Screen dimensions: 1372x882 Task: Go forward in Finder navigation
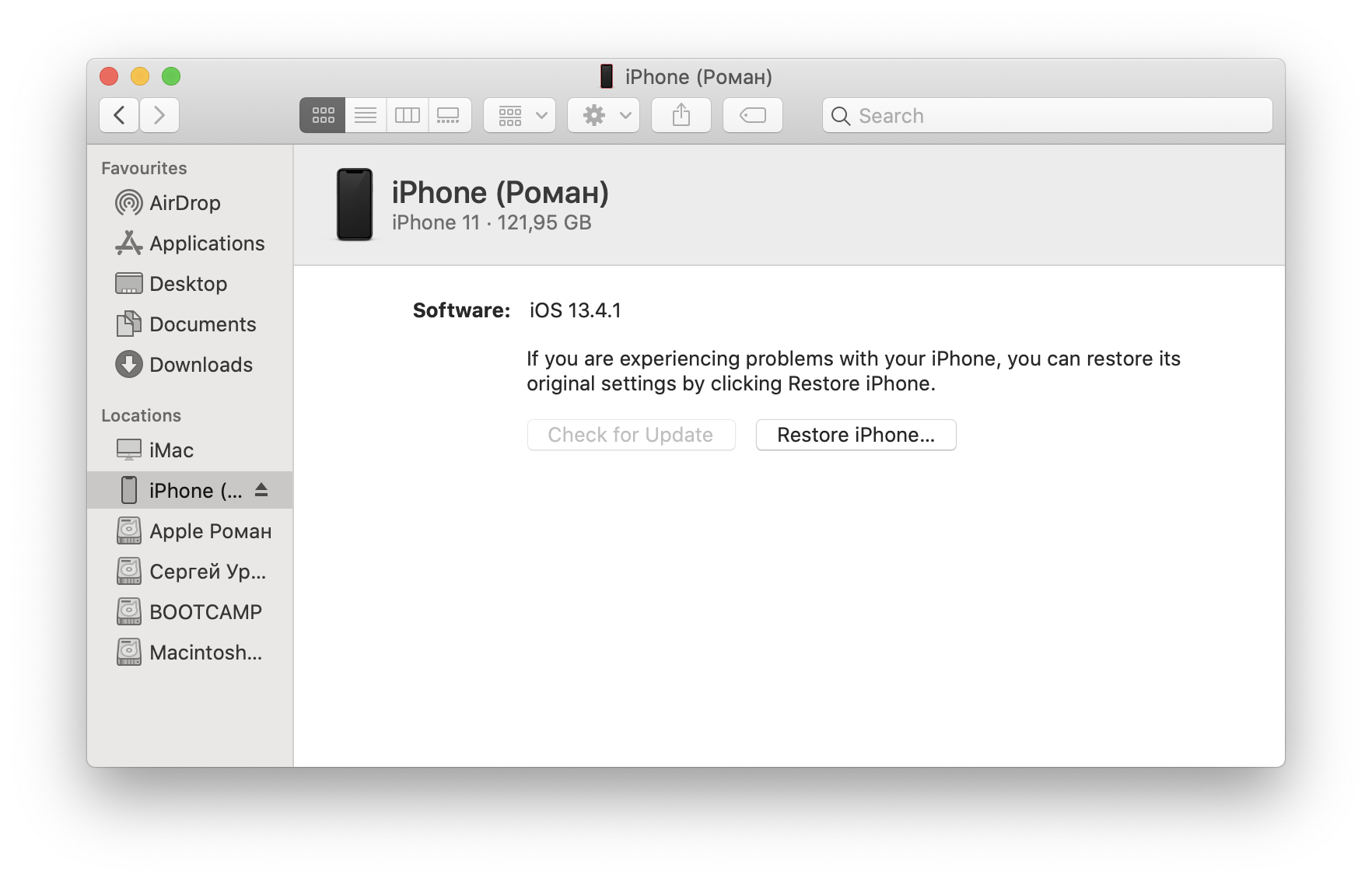(159, 116)
